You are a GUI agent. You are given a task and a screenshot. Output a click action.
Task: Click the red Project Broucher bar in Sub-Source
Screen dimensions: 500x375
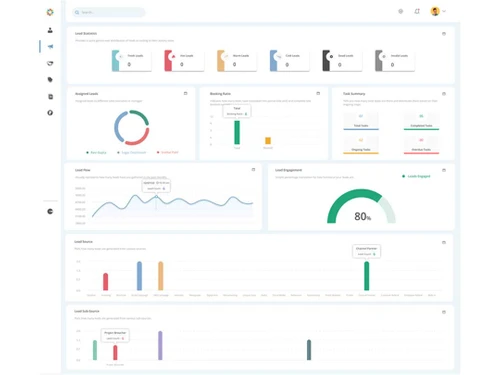pos(115,353)
